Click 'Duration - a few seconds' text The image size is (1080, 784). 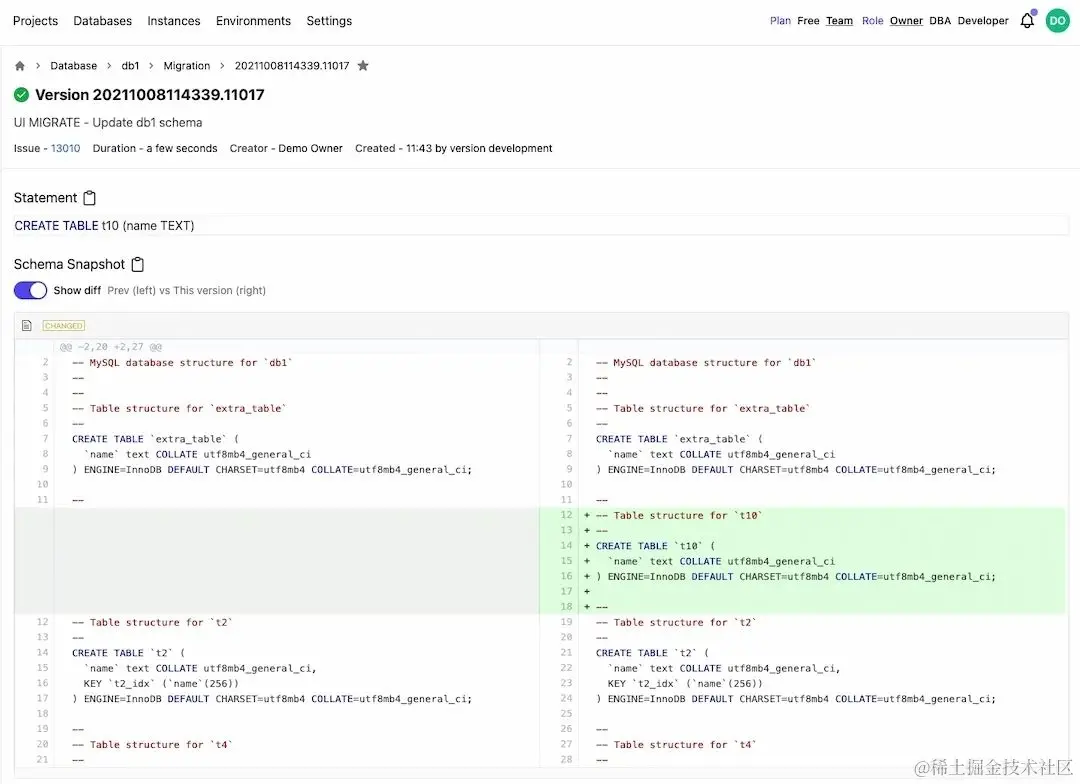155,148
